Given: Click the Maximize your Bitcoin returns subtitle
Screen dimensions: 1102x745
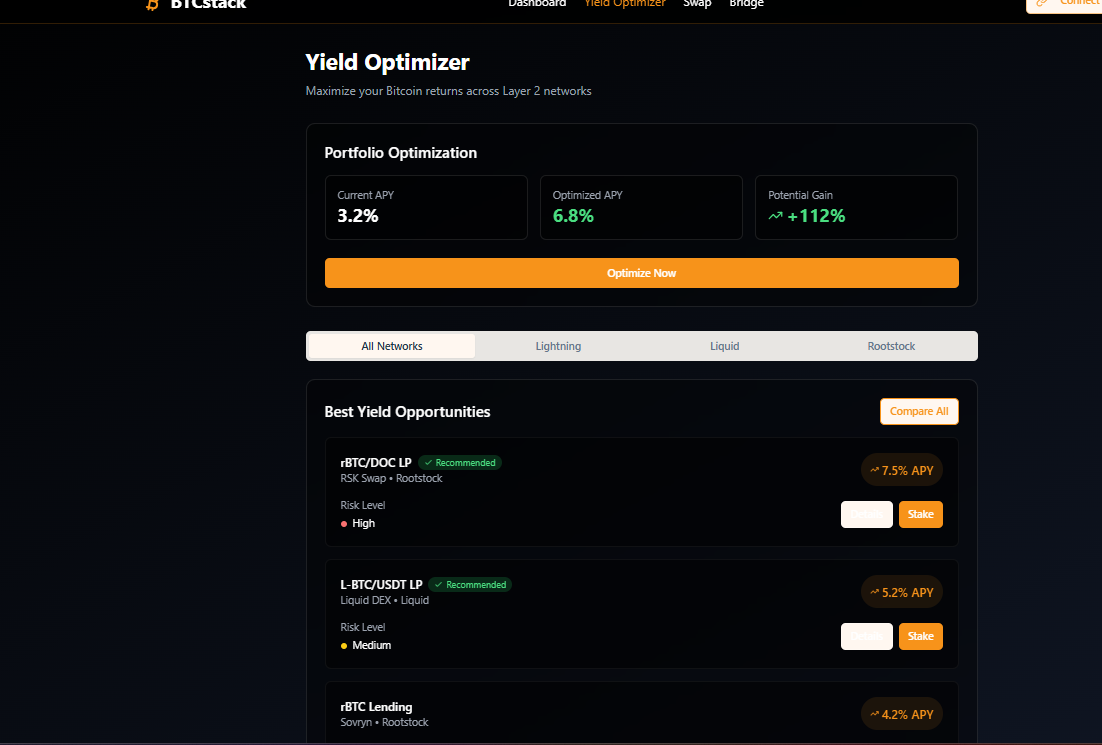Looking at the screenshot, I should pos(448,91).
